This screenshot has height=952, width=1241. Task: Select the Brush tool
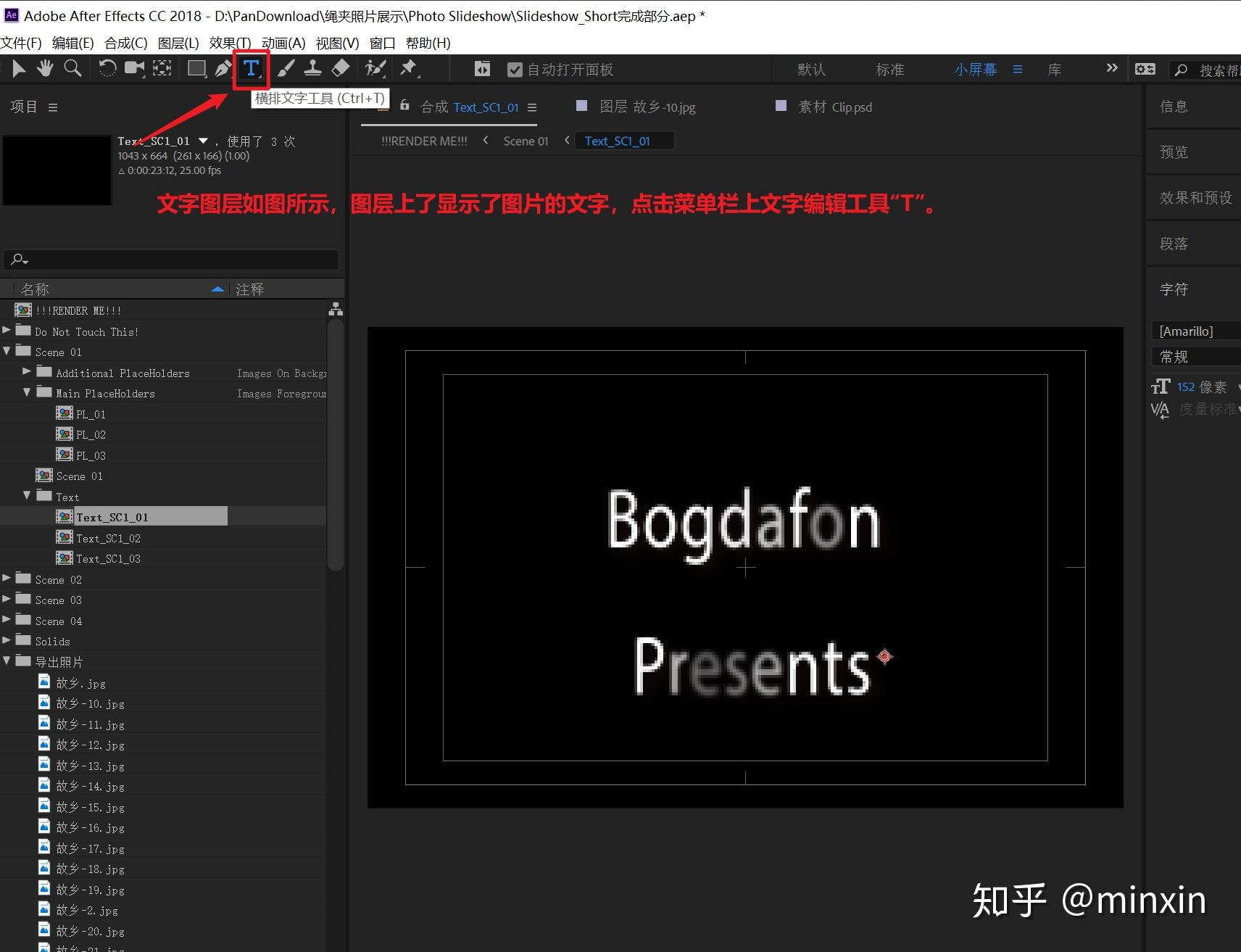pyautogui.click(x=285, y=68)
